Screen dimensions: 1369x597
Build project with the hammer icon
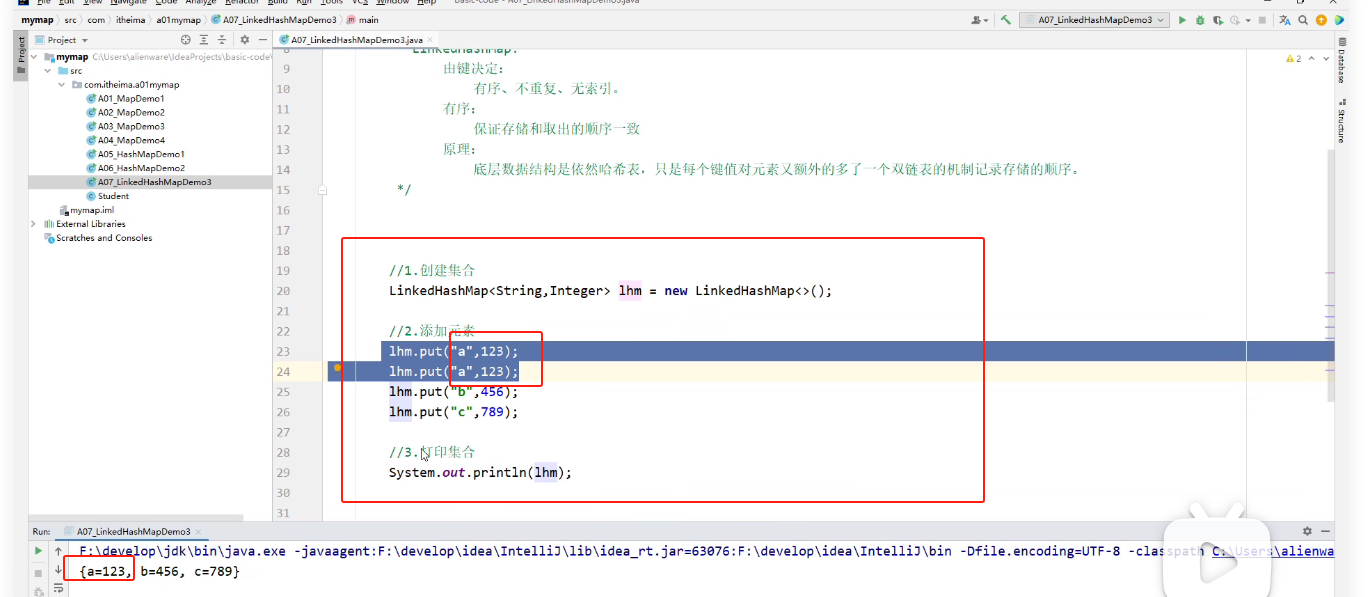pyautogui.click(x=1006, y=20)
